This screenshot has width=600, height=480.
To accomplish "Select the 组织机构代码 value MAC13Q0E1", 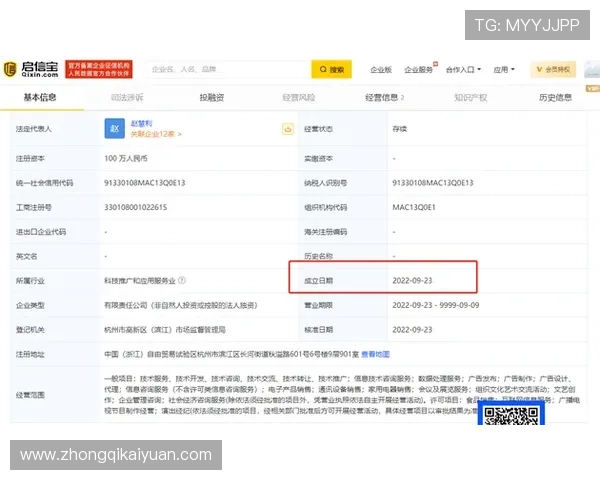I will click(414, 207).
